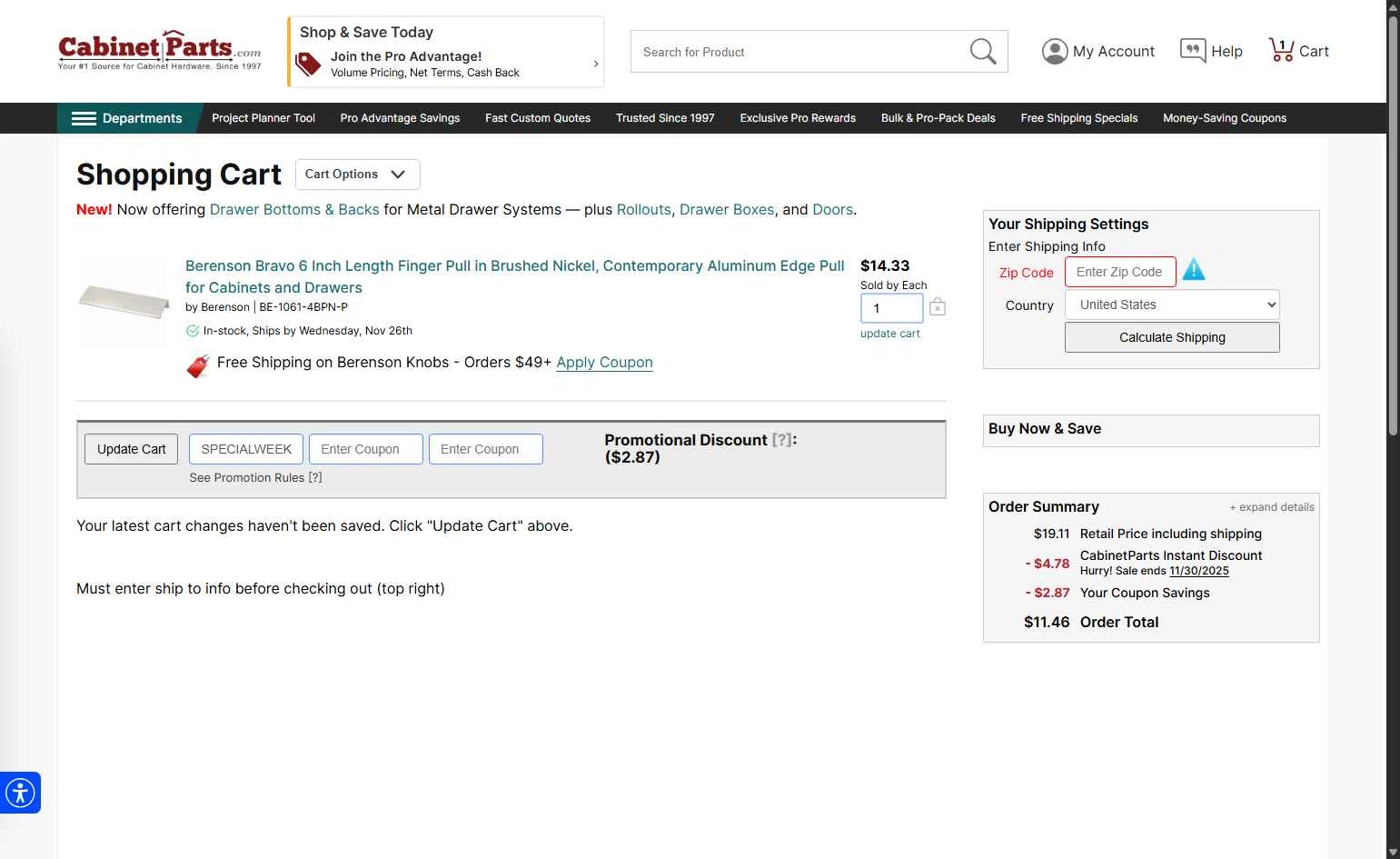Click the green in-stock checkmark icon
Viewport: 1400px width, 859px height.
tap(193, 331)
